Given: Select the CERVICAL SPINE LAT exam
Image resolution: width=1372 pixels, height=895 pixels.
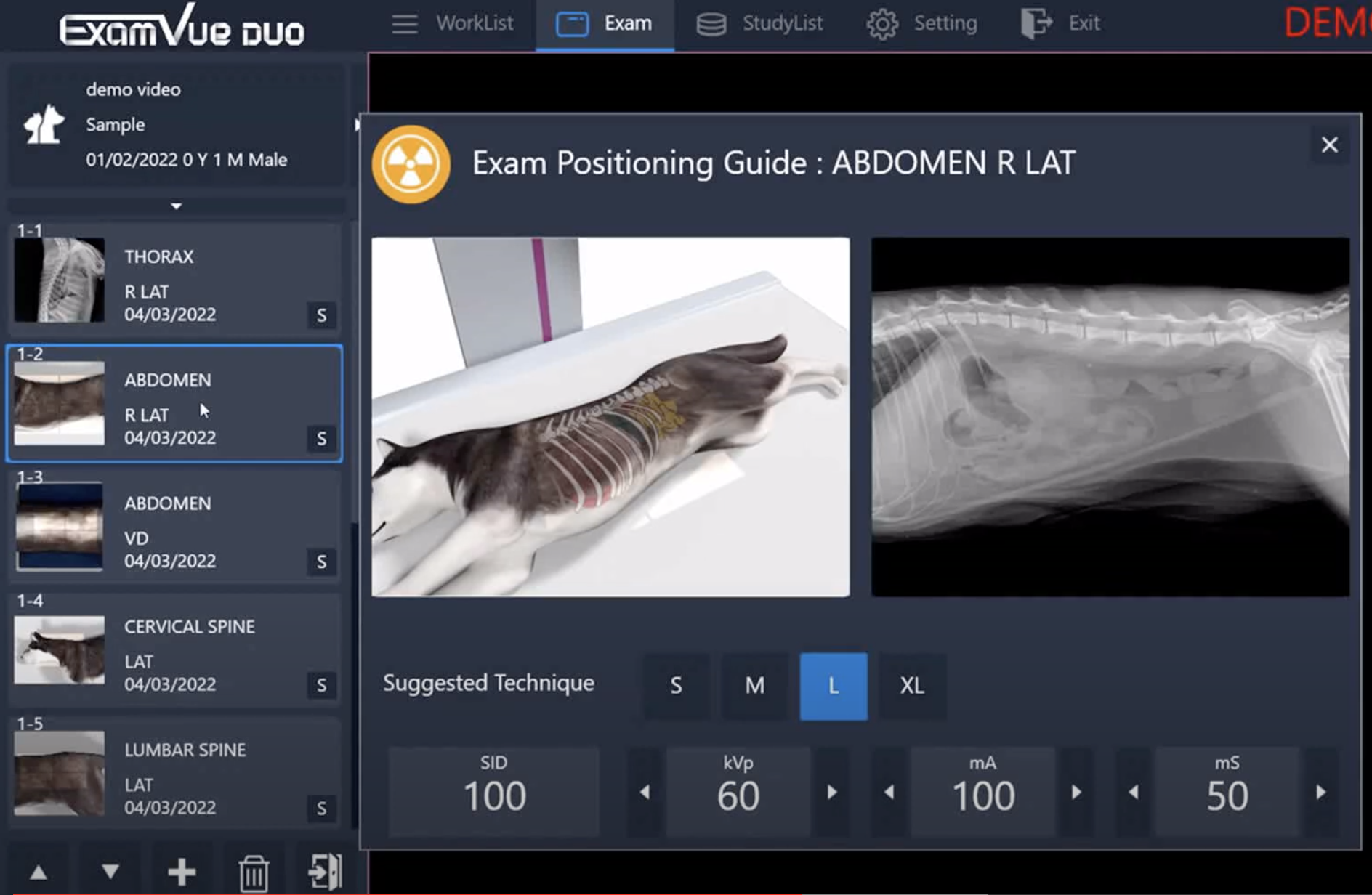Looking at the screenshot, I should 174,651.
